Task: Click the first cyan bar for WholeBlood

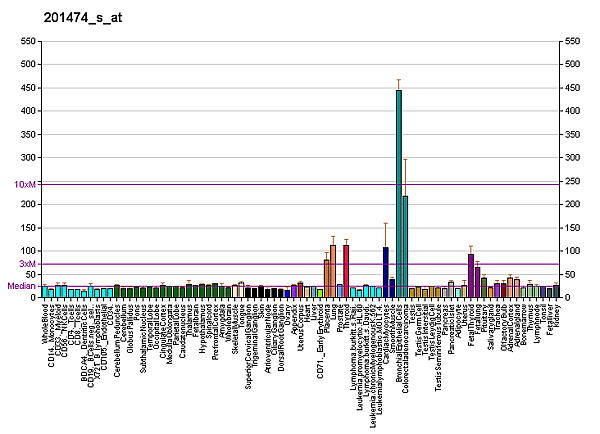Action: pyautogui.click(x=45, y=292)
